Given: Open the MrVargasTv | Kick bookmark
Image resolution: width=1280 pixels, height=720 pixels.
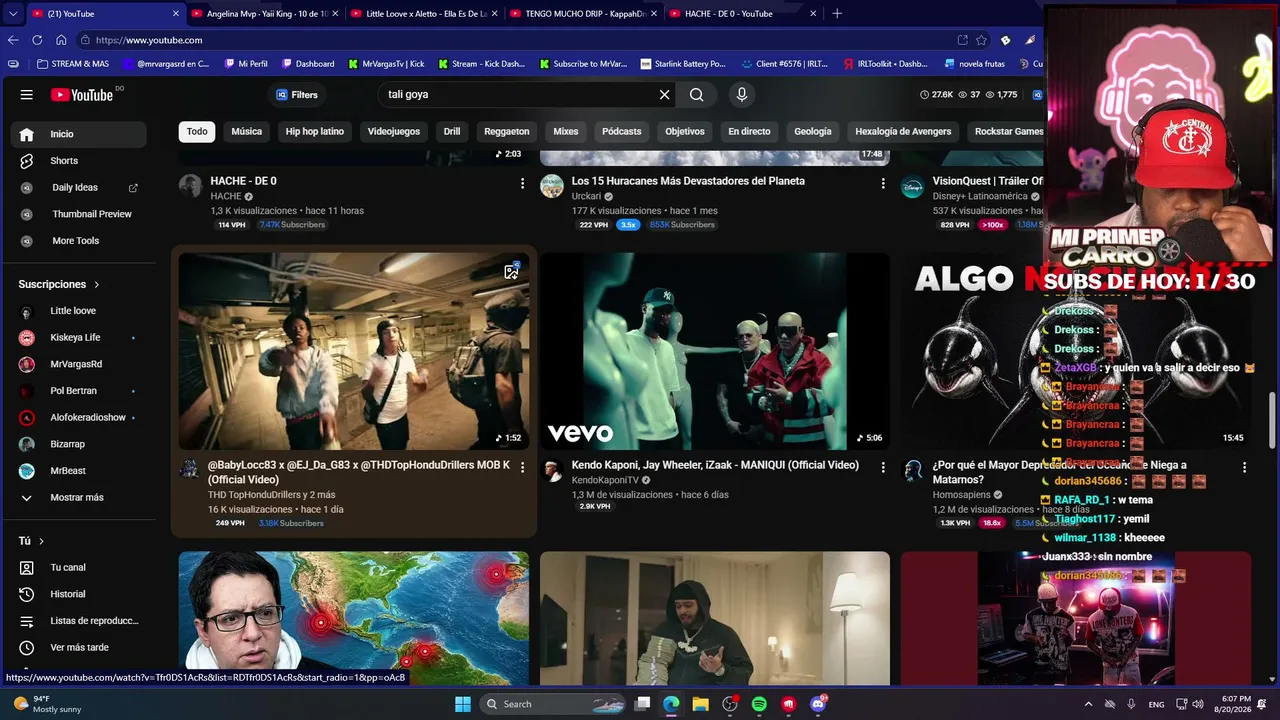Looking at the screenshot, I should 386,64.
